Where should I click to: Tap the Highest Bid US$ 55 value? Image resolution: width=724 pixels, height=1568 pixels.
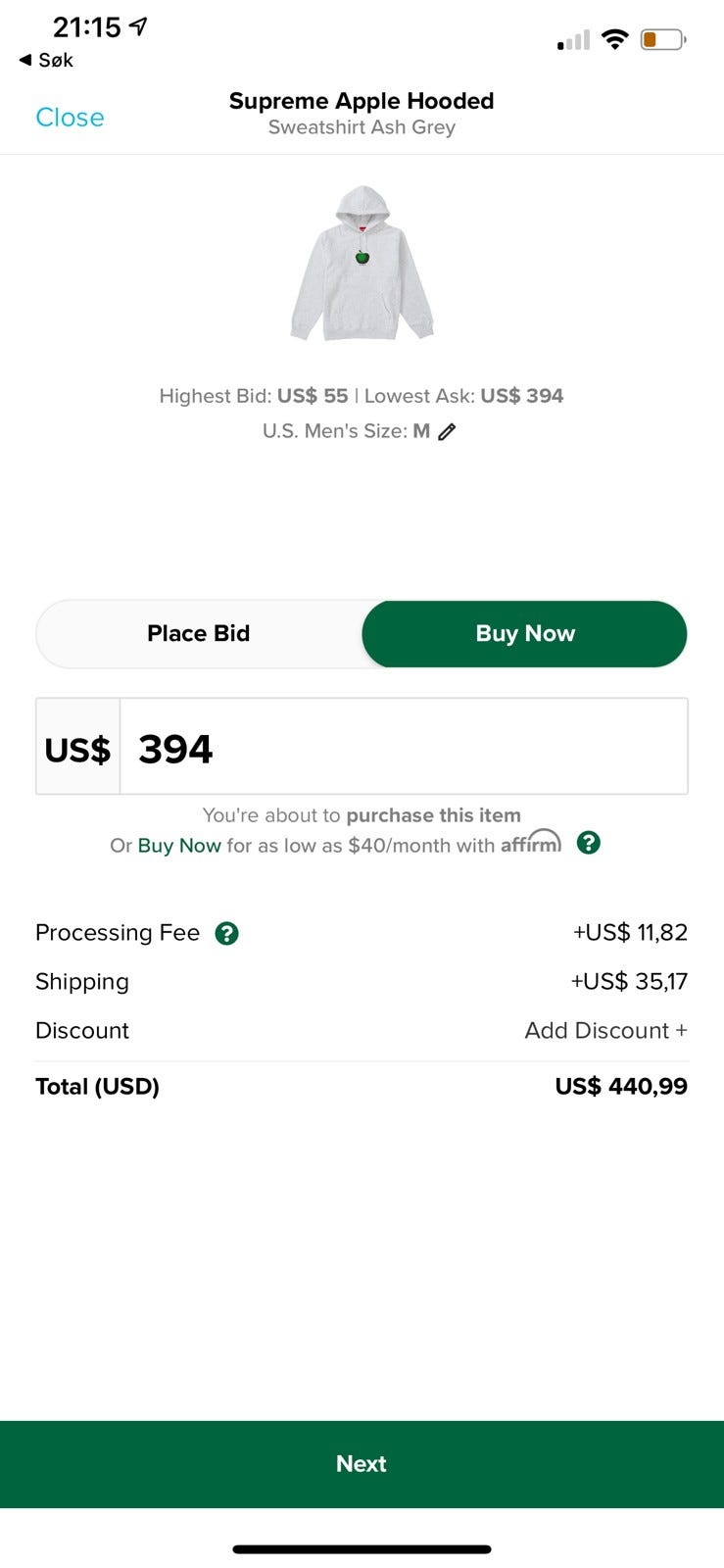[x=312, y=396]
